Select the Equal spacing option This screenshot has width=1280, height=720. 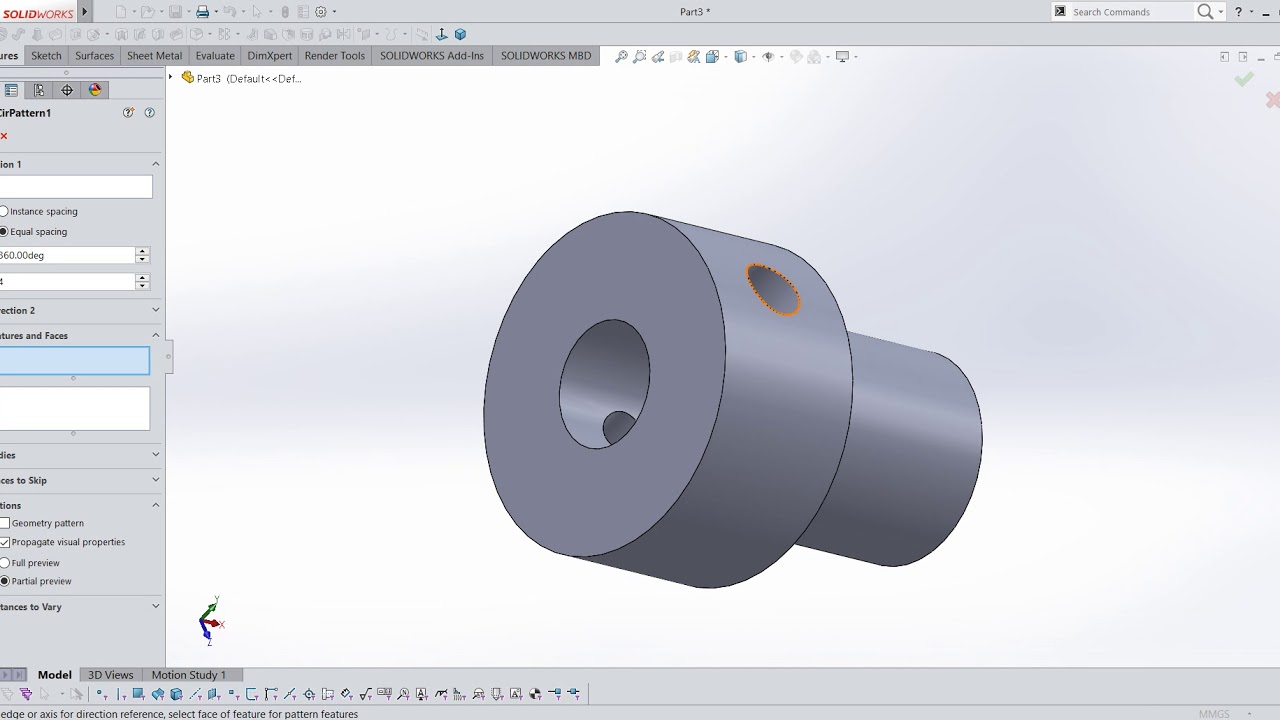coord(4,232)
